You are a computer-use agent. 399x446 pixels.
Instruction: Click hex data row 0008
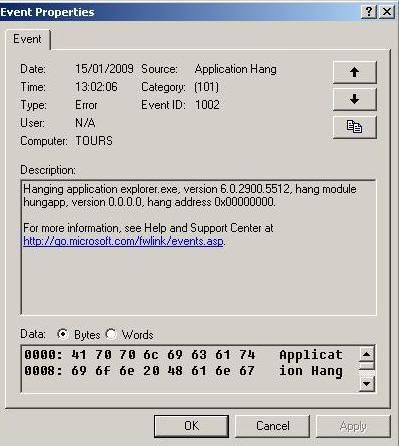pyautogui.click(x=183, y=371)
